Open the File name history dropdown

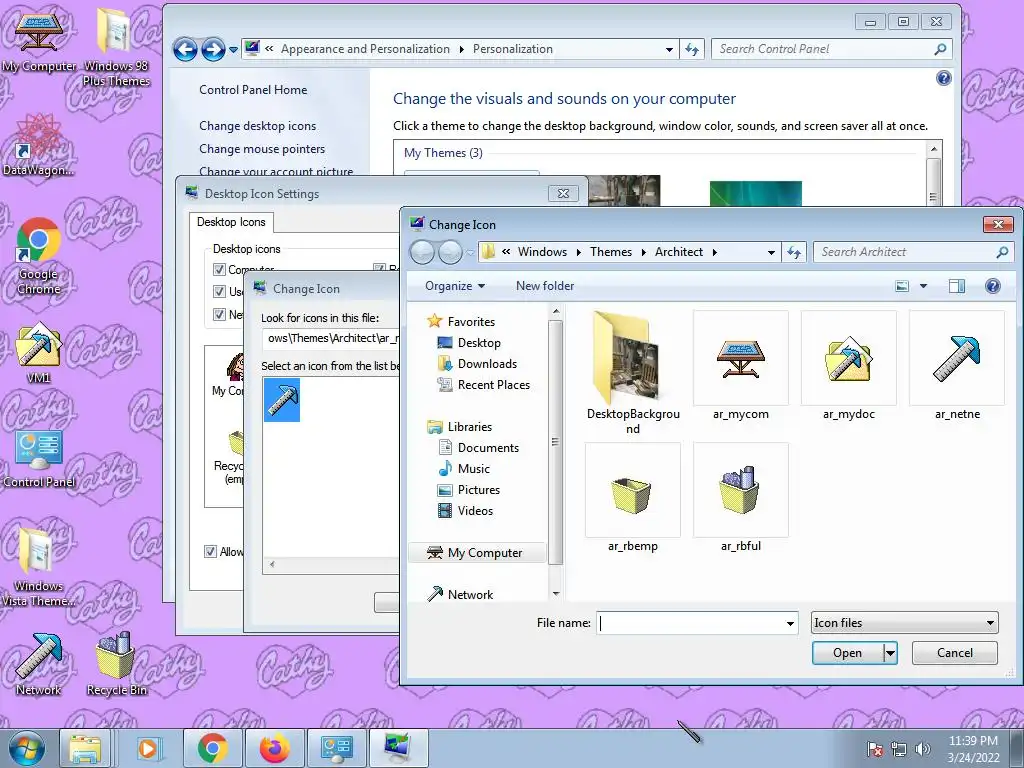click(x=790, y=624)
